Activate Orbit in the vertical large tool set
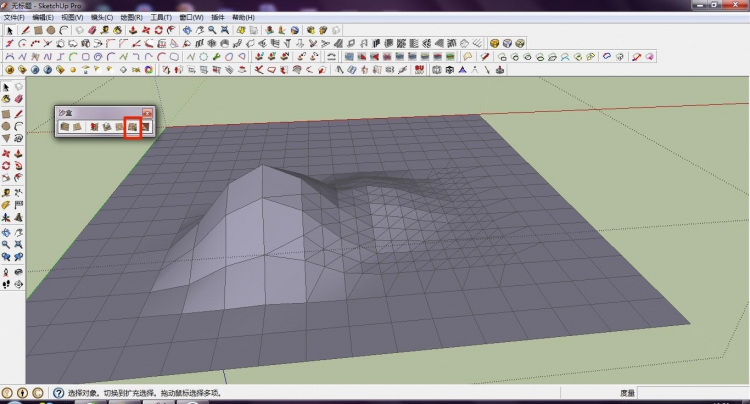The width and height of the screenshot is (750, 404). pyautogui.click(x=6, y=232)
